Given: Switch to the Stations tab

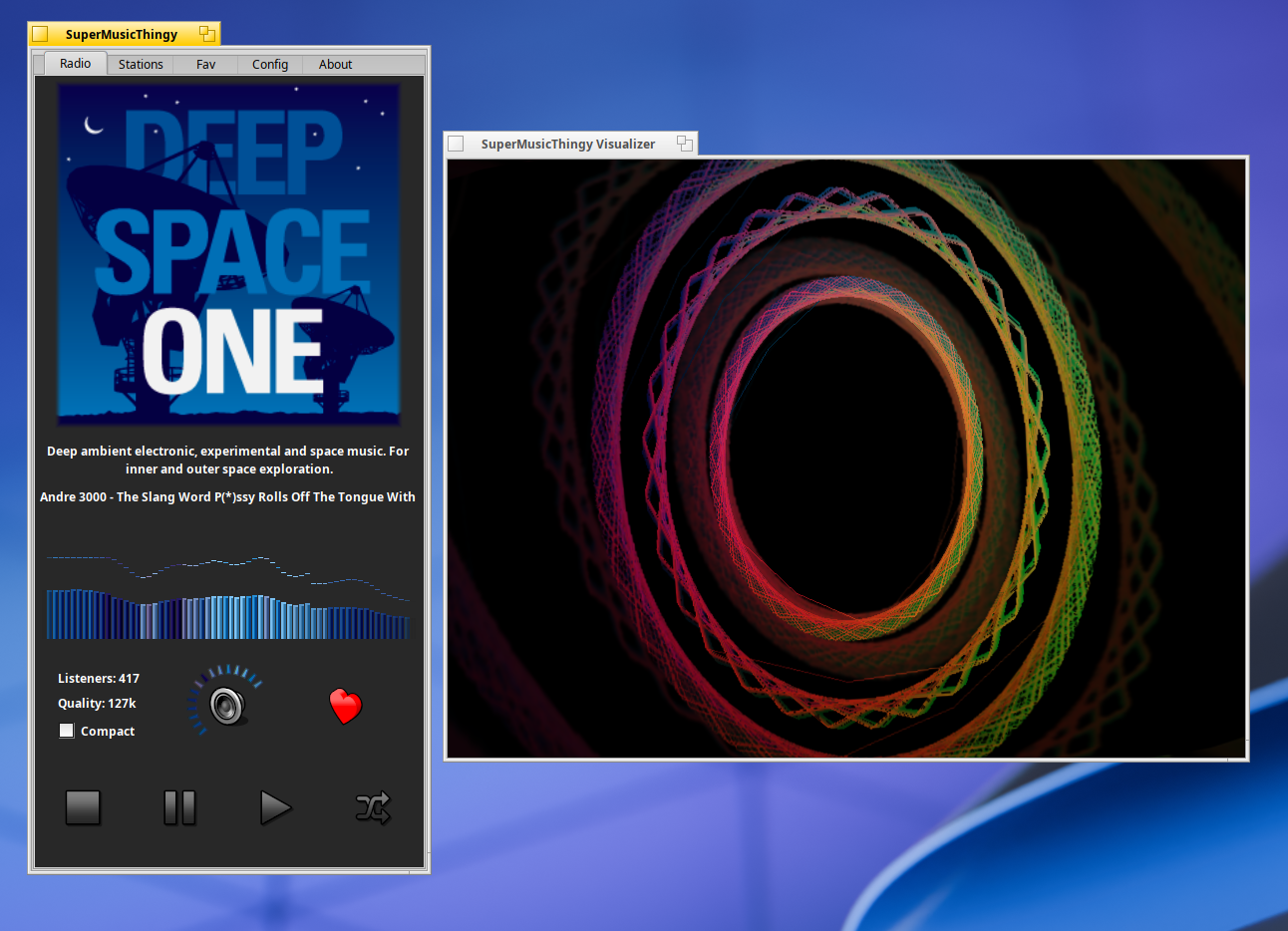Looking at the screenshot, I should [141, 64].
